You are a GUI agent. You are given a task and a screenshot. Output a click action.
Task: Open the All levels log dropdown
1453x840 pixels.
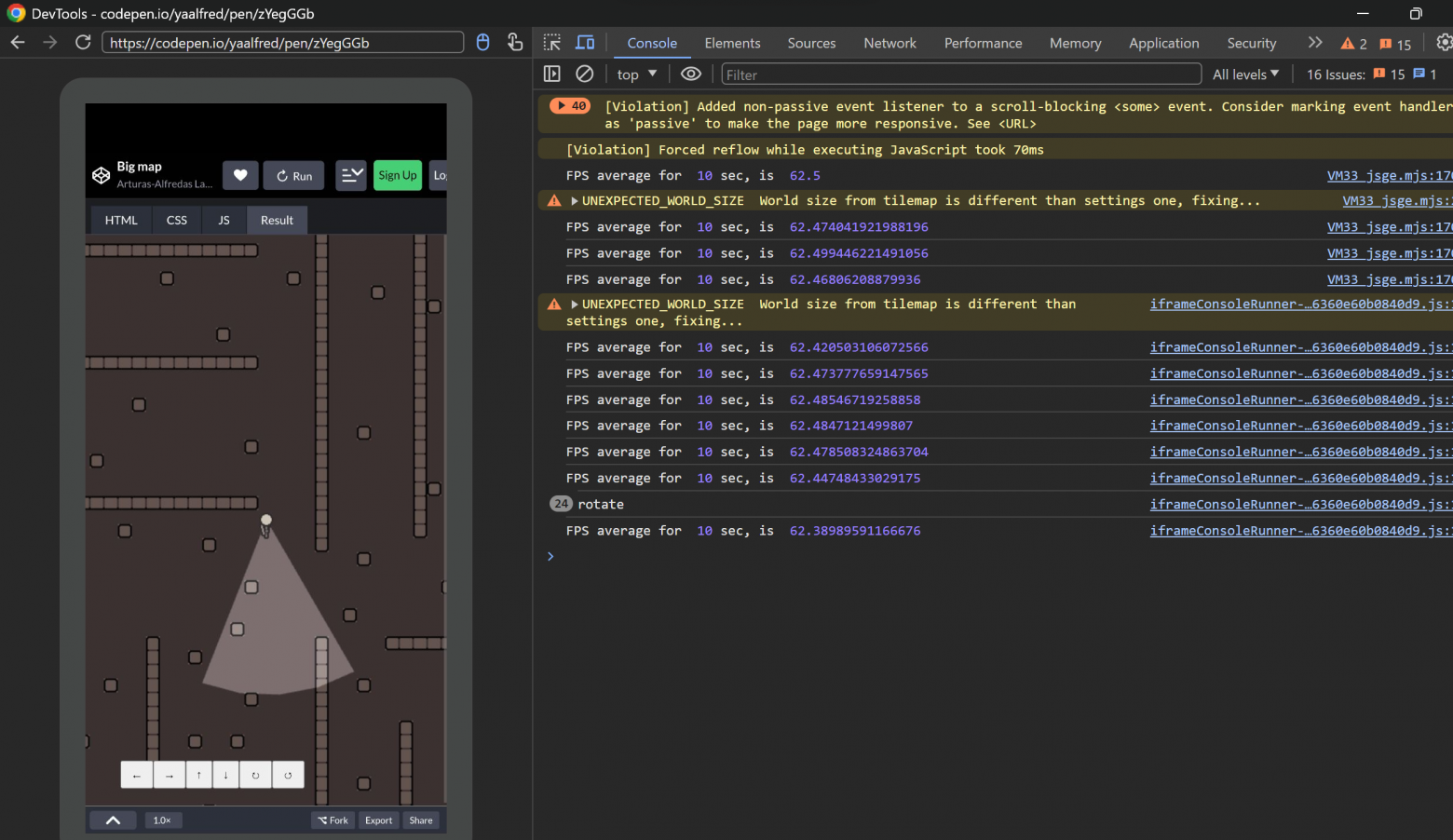(1245, 75)
